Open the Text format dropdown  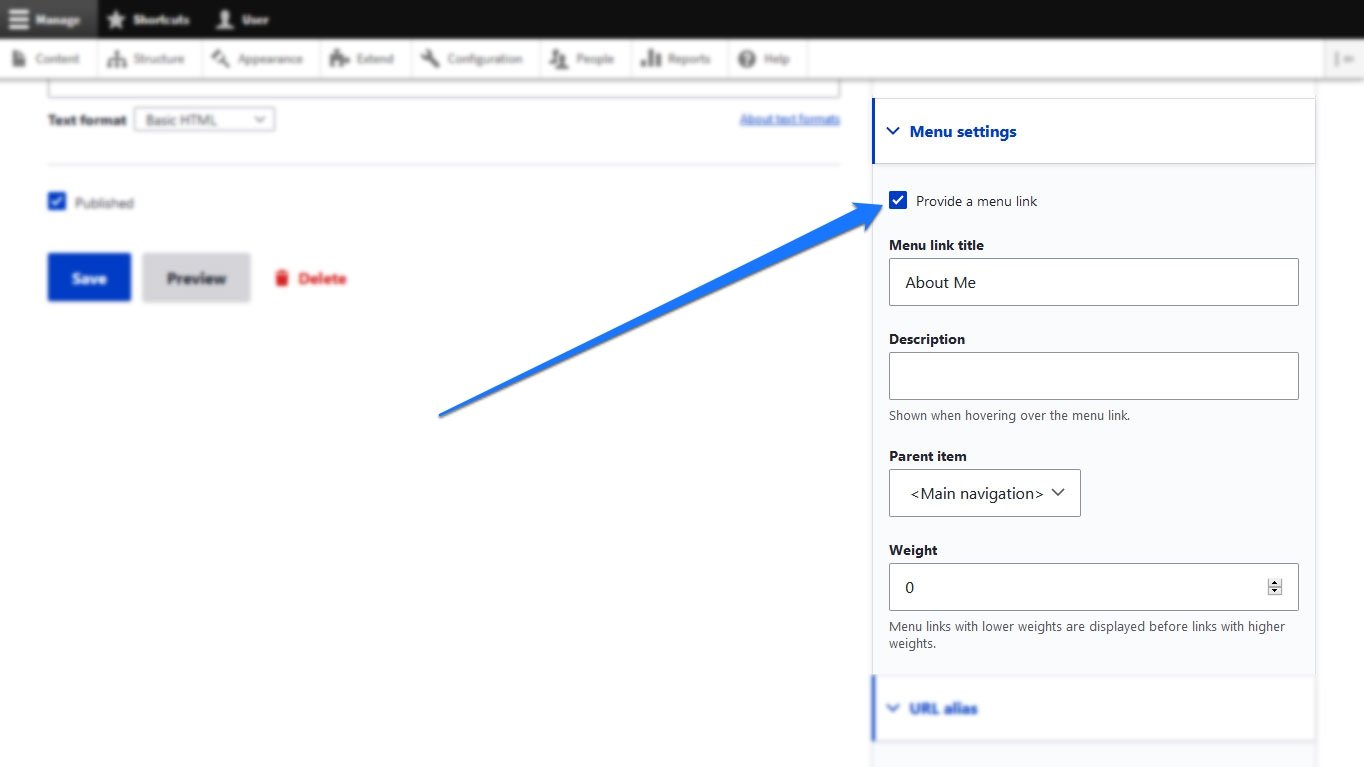point(205,120)
